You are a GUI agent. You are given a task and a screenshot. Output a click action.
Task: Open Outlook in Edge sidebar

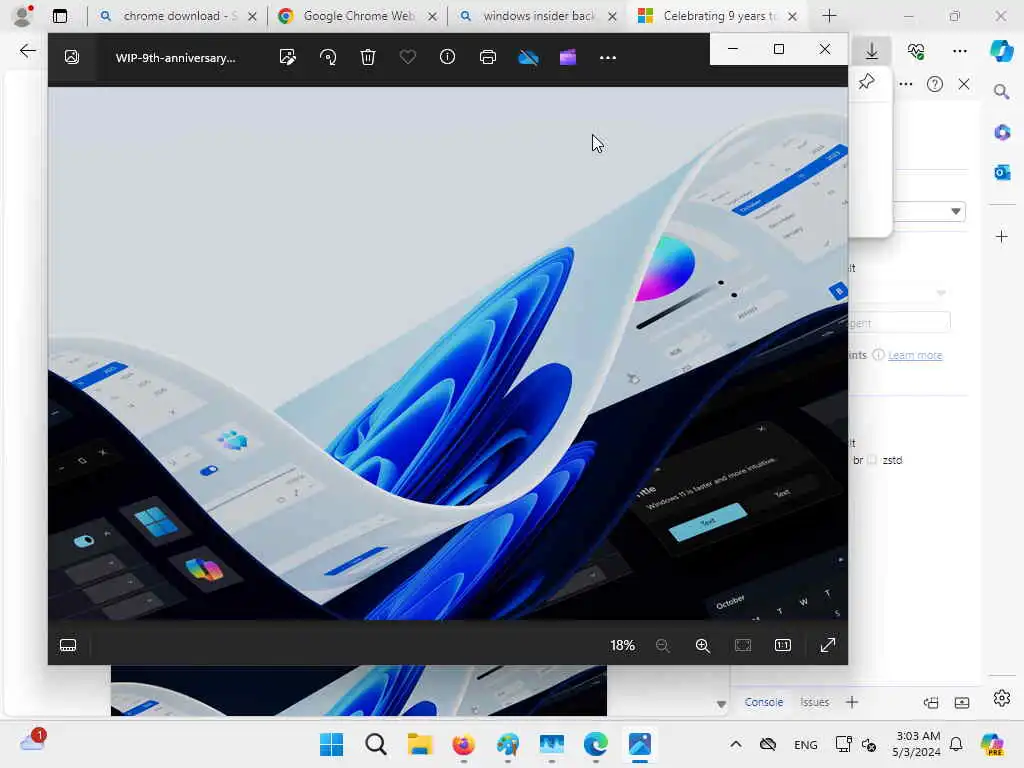click(x=1002, y=172)
